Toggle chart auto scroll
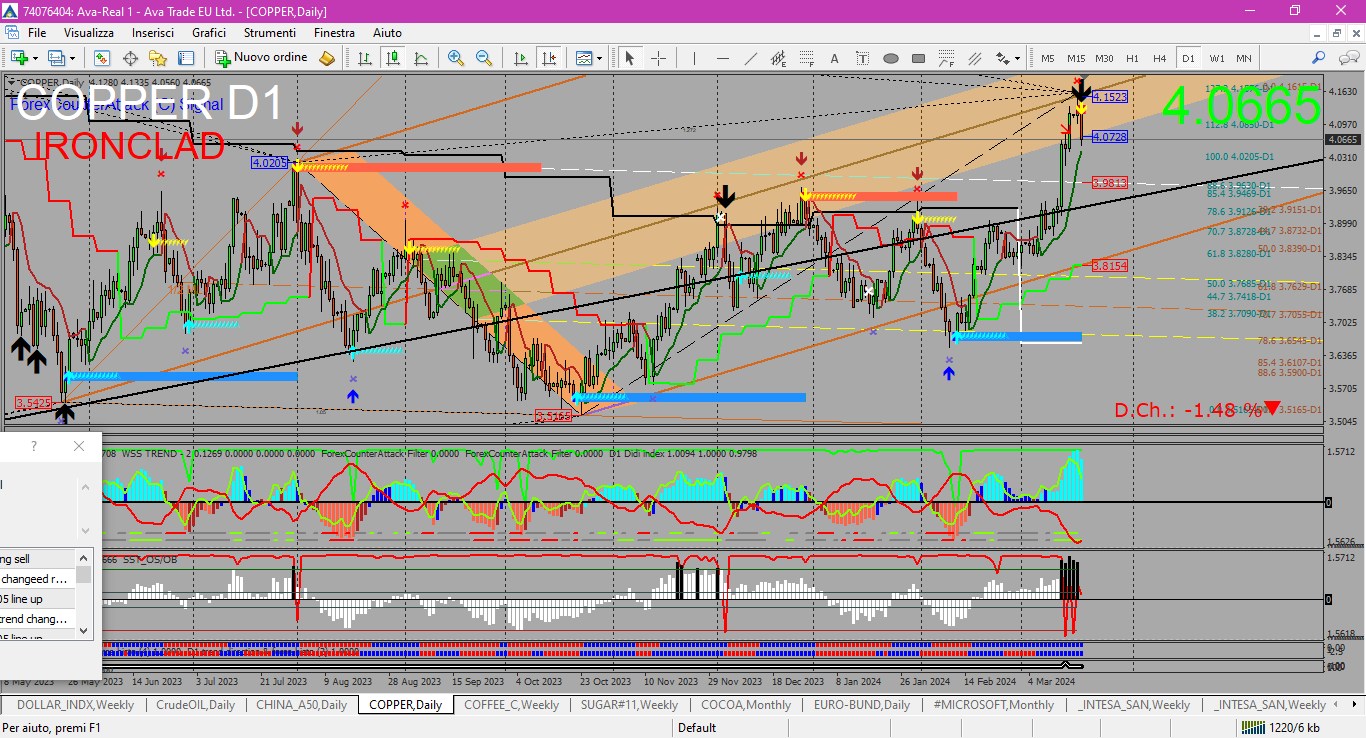1366x738 pixels. (x=520, y=58)
